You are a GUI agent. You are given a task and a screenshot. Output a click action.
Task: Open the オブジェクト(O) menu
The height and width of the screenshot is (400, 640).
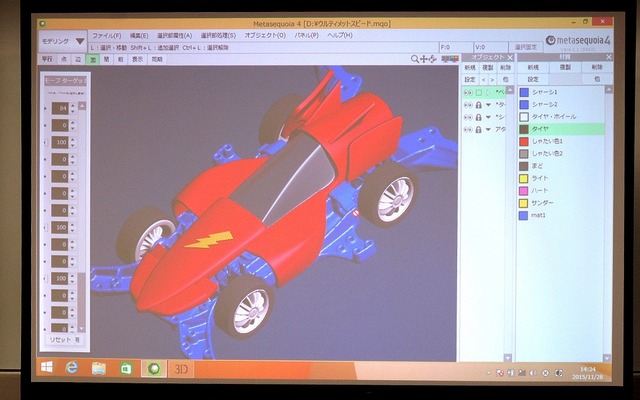(265, 36)
